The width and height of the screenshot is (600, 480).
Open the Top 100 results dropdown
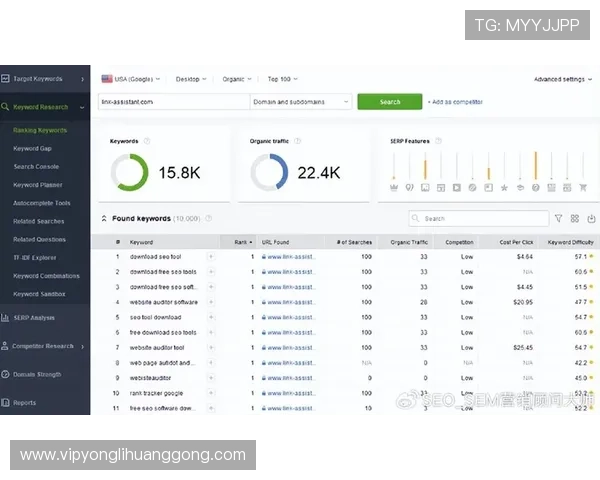point(282,78)
